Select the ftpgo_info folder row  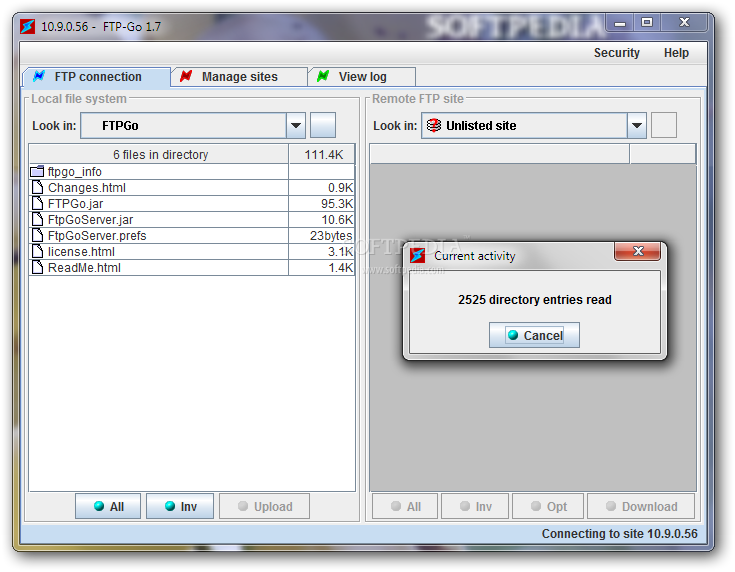point(192,172)
